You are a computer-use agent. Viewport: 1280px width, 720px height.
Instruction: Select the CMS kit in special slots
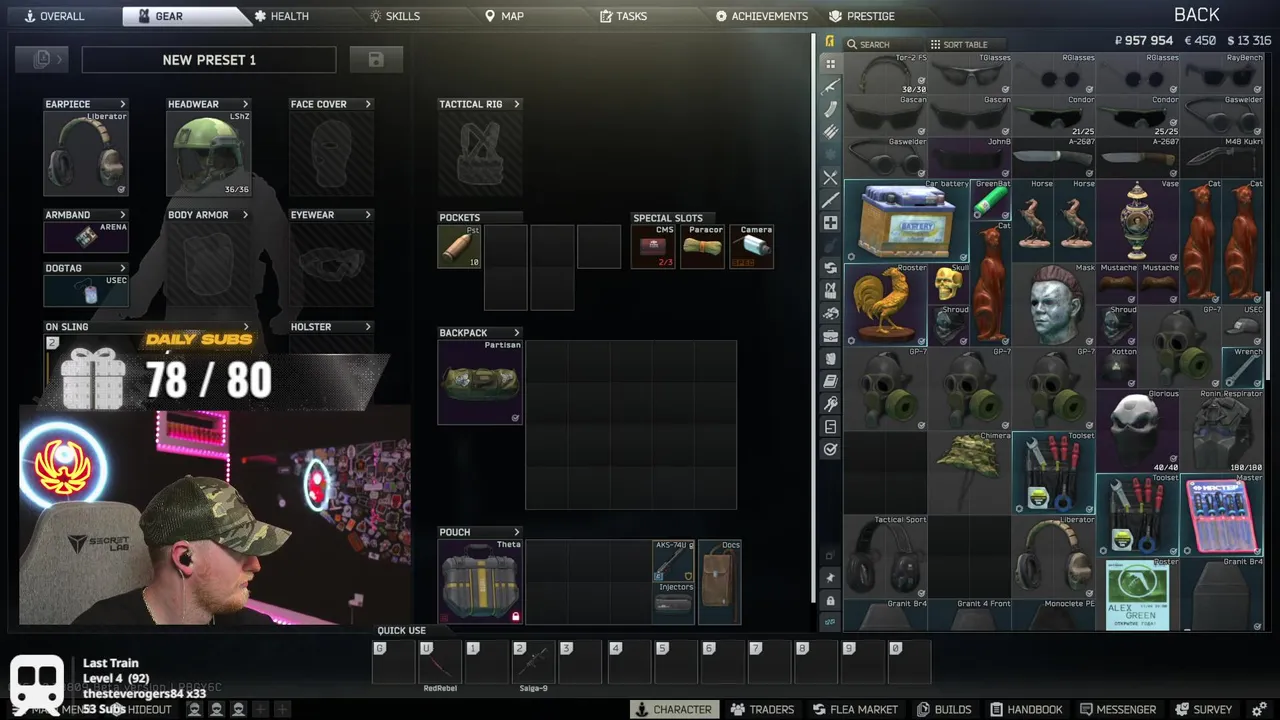[x=652, y=247]
